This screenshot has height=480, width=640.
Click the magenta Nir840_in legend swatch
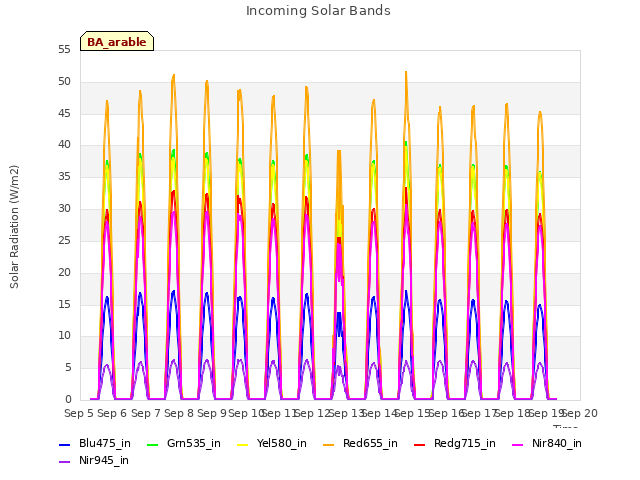coord(518,444)
